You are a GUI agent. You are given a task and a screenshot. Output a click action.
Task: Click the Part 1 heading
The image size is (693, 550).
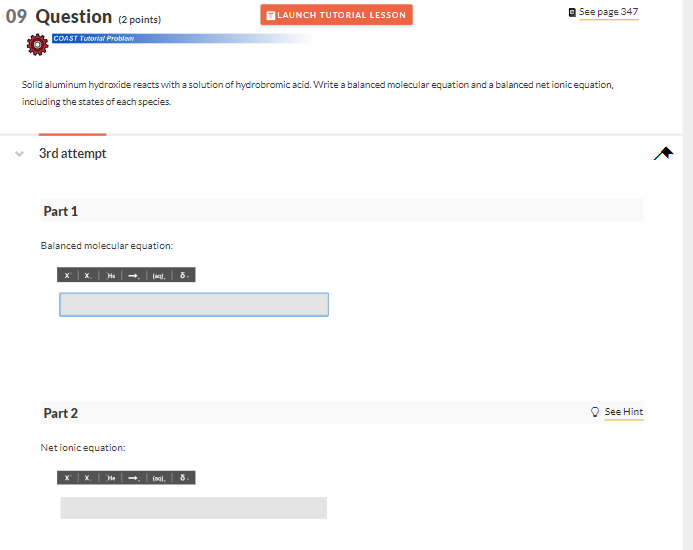tap(61, 211)
